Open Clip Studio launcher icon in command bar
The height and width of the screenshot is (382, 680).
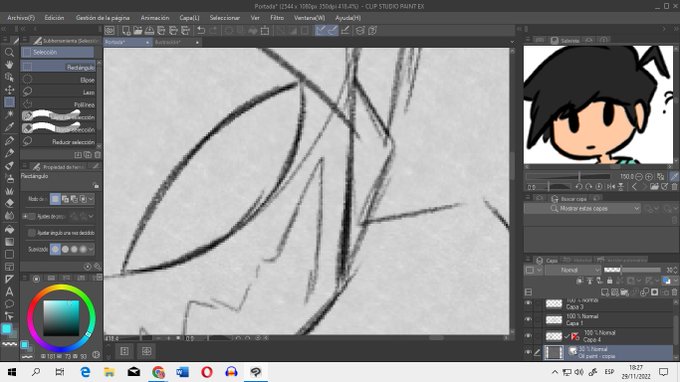pyautogui.click(x=110, y=30)
